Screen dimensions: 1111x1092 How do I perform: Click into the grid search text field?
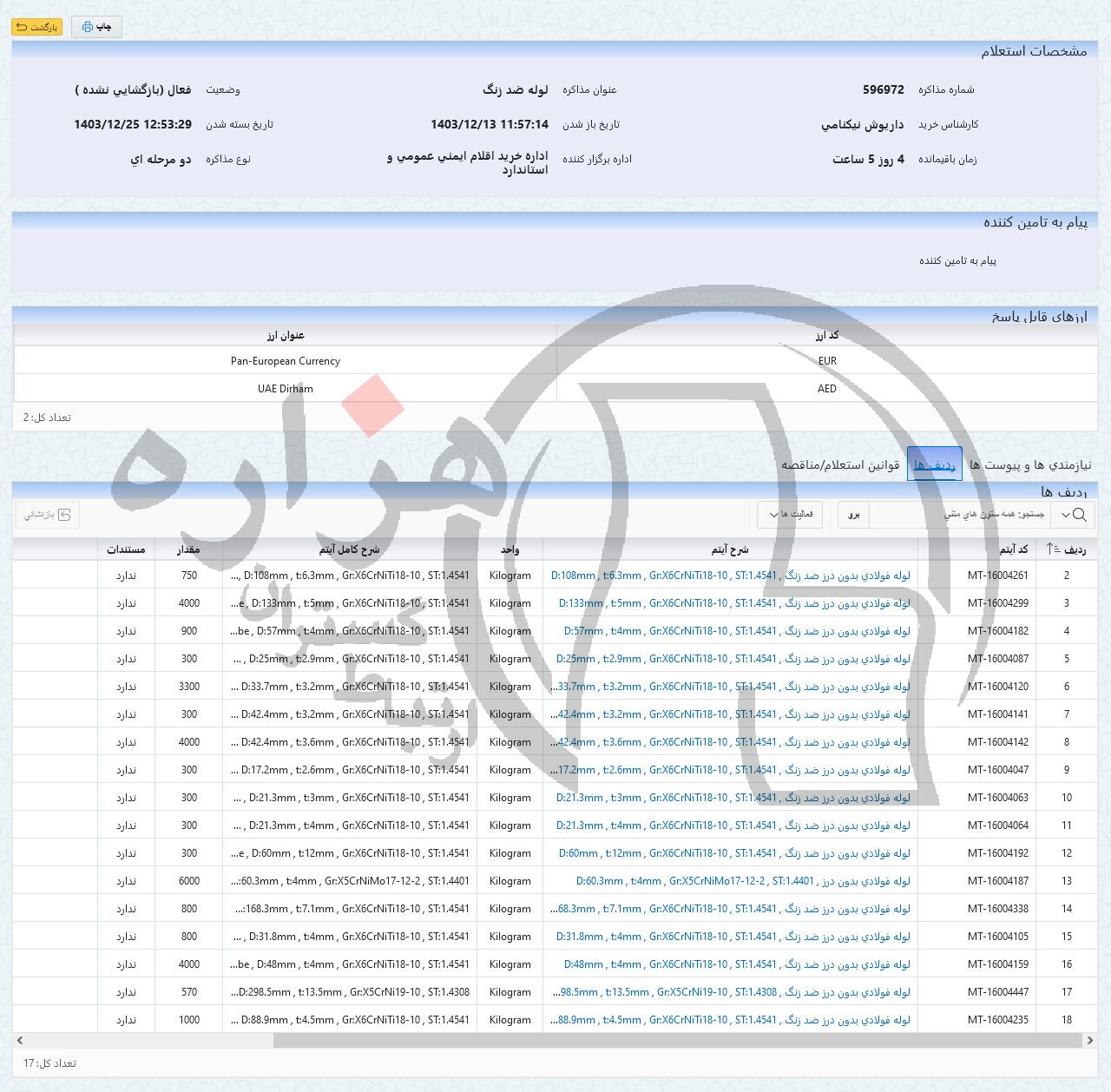point(959,515)
